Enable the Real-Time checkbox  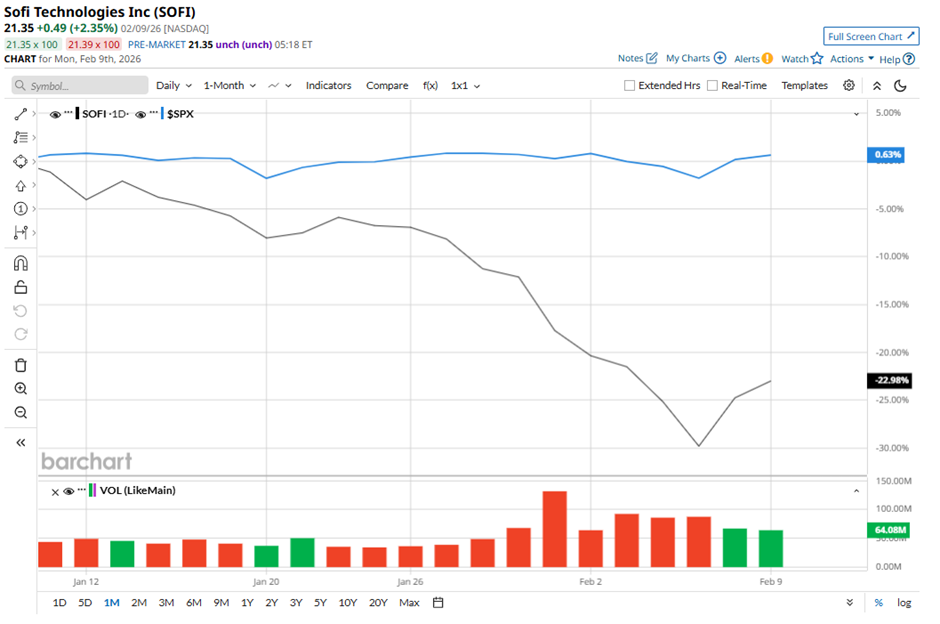pyautogui.click(x=712, y=86)
